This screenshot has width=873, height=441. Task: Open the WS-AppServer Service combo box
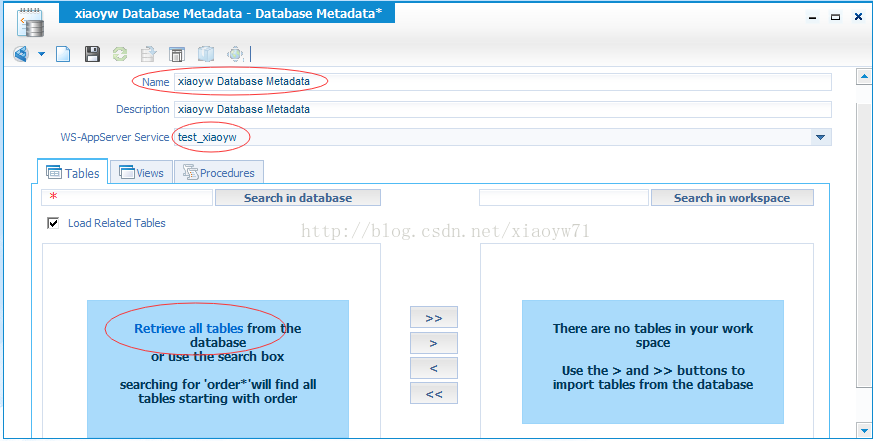tap(503, 137)
